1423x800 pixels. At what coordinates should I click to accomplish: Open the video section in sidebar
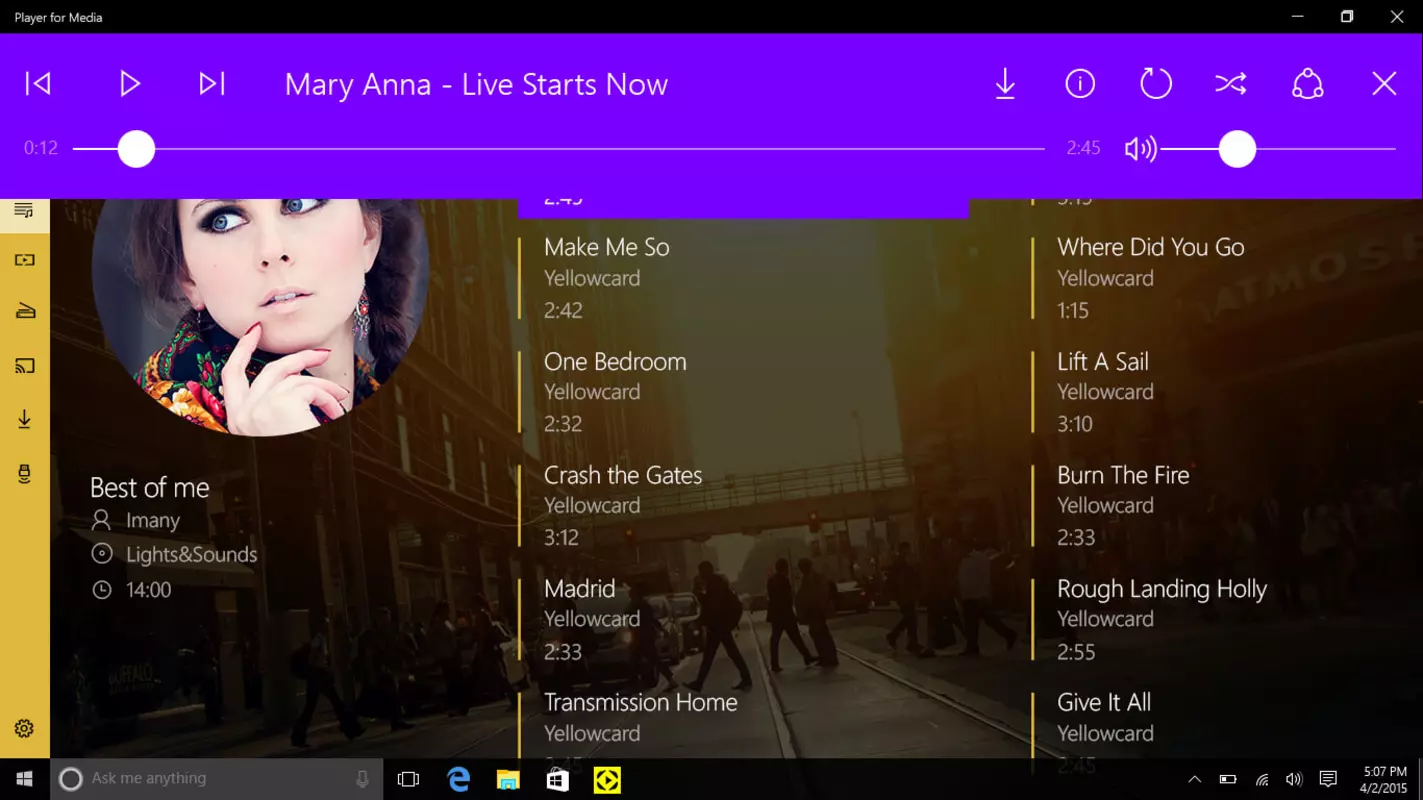coord(24,260)
